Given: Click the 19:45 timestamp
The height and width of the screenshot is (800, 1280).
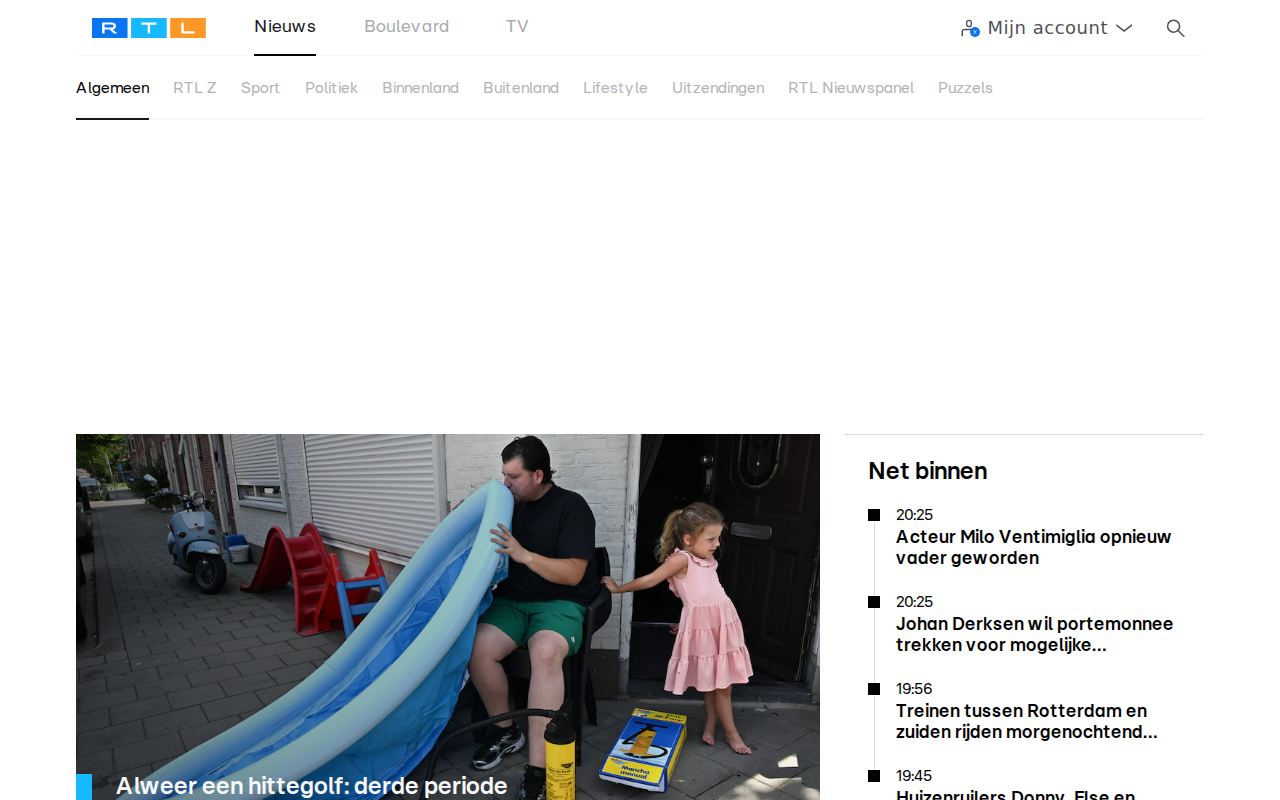Looking at the screenshot, I should pos(914,776).
